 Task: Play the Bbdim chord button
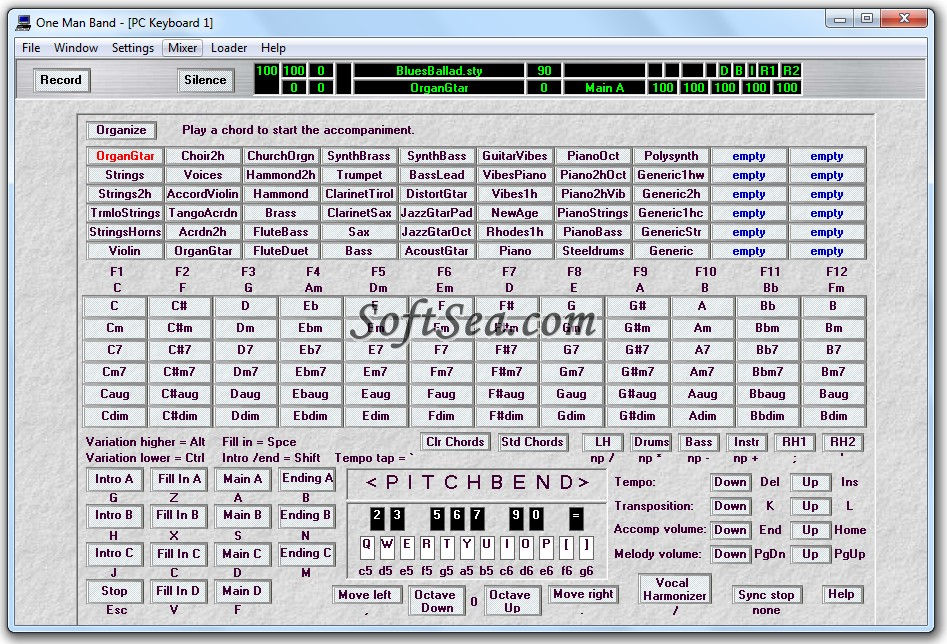click(768, 416)
